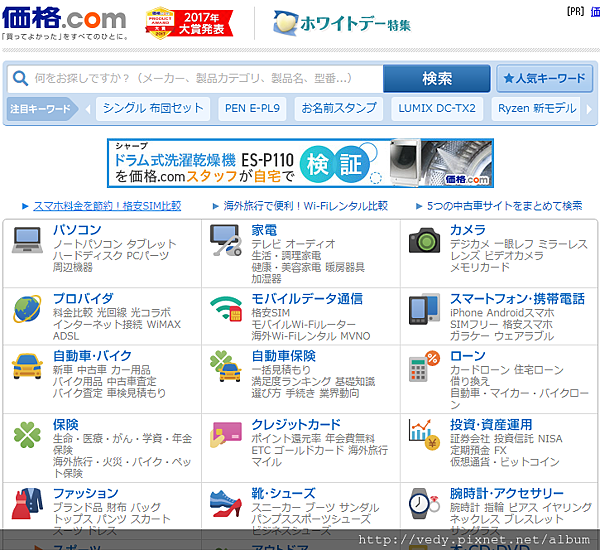Image resolution: width=600 pixels, height=550 pixels.
Task: Click the タブレット sub-link under パソコン
Action: pos(152,244)
